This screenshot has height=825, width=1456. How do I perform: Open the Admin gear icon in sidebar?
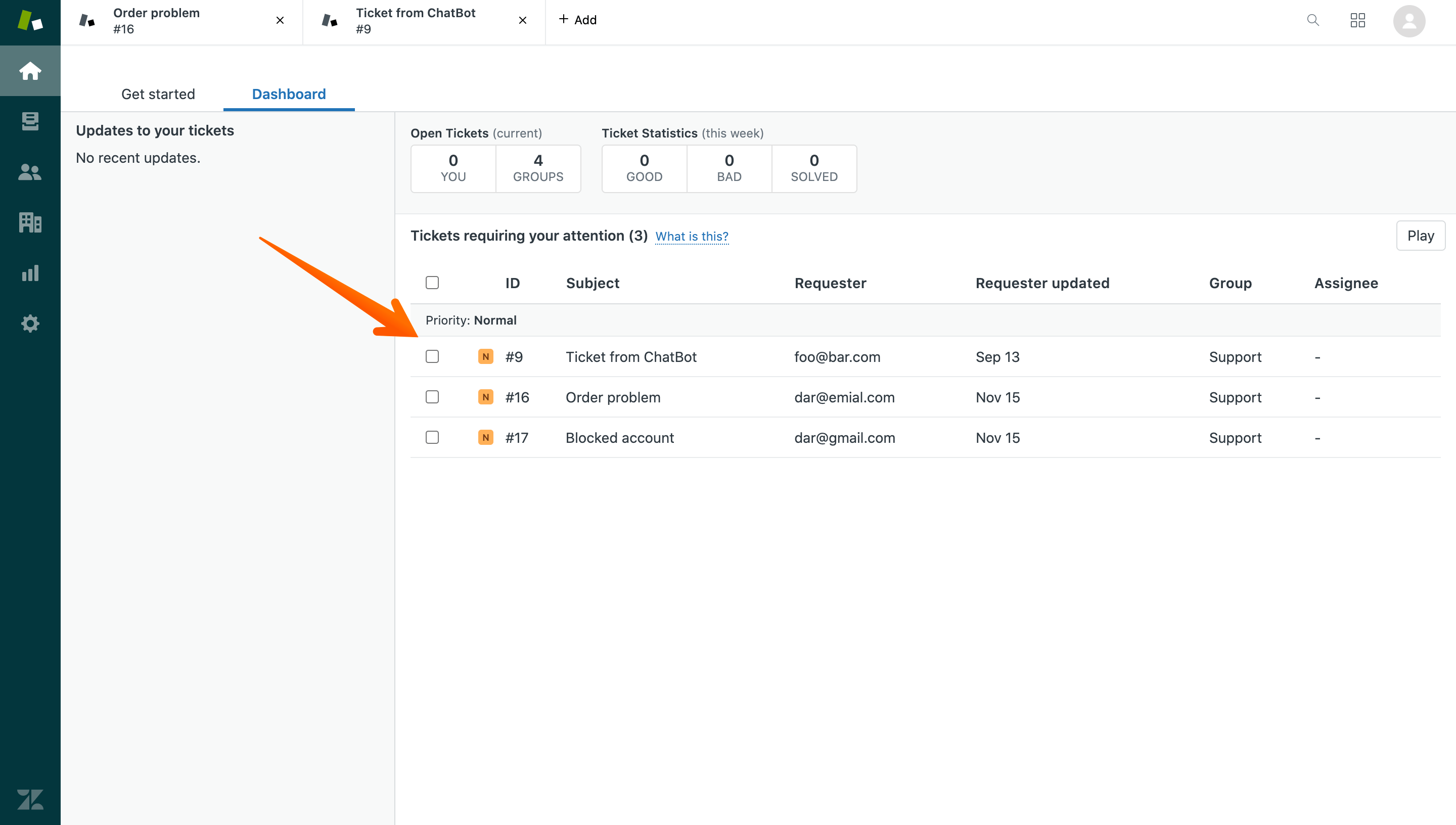coord(30,324)
